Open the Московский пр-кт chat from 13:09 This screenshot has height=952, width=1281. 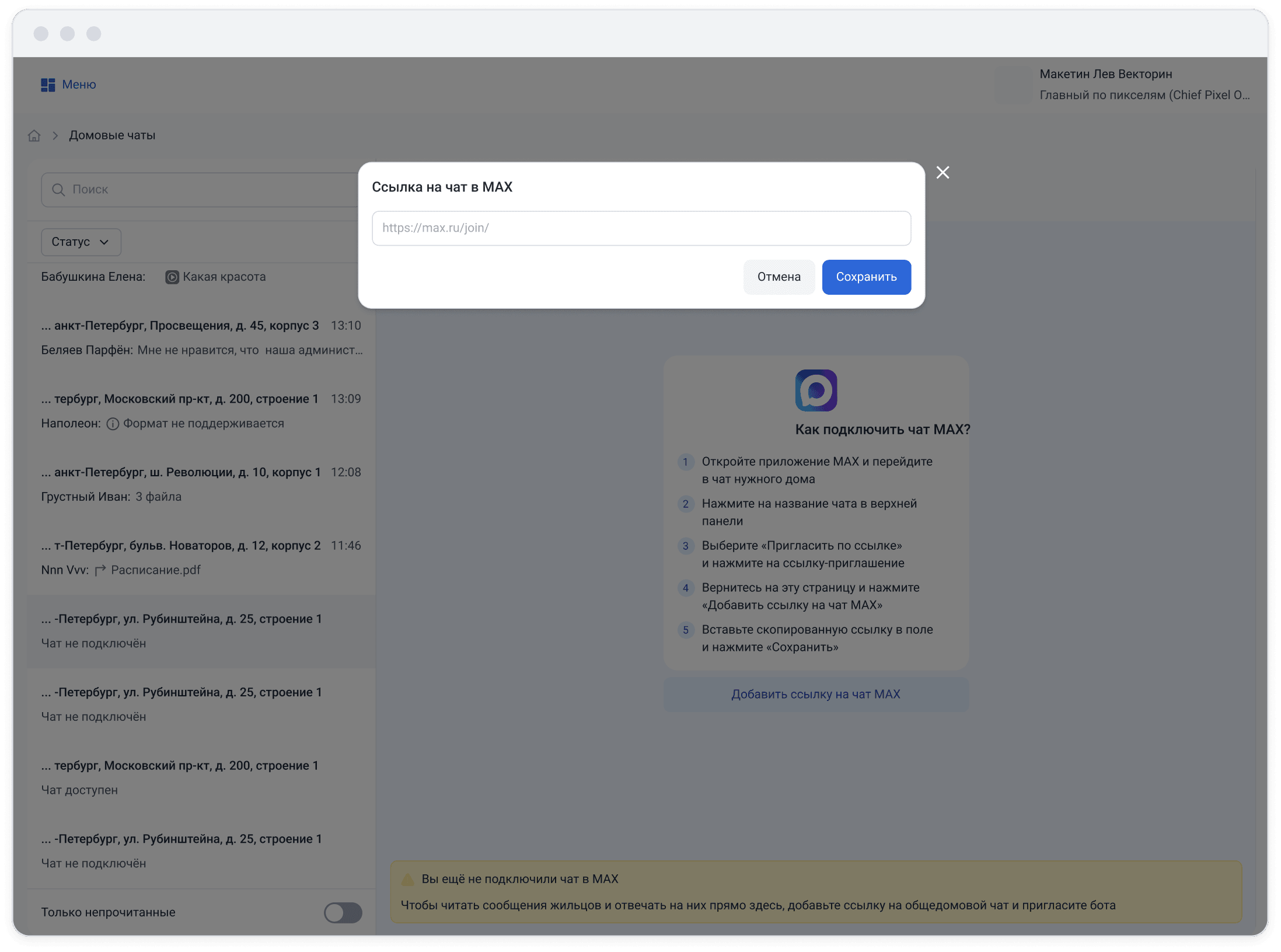click(201, 412)
